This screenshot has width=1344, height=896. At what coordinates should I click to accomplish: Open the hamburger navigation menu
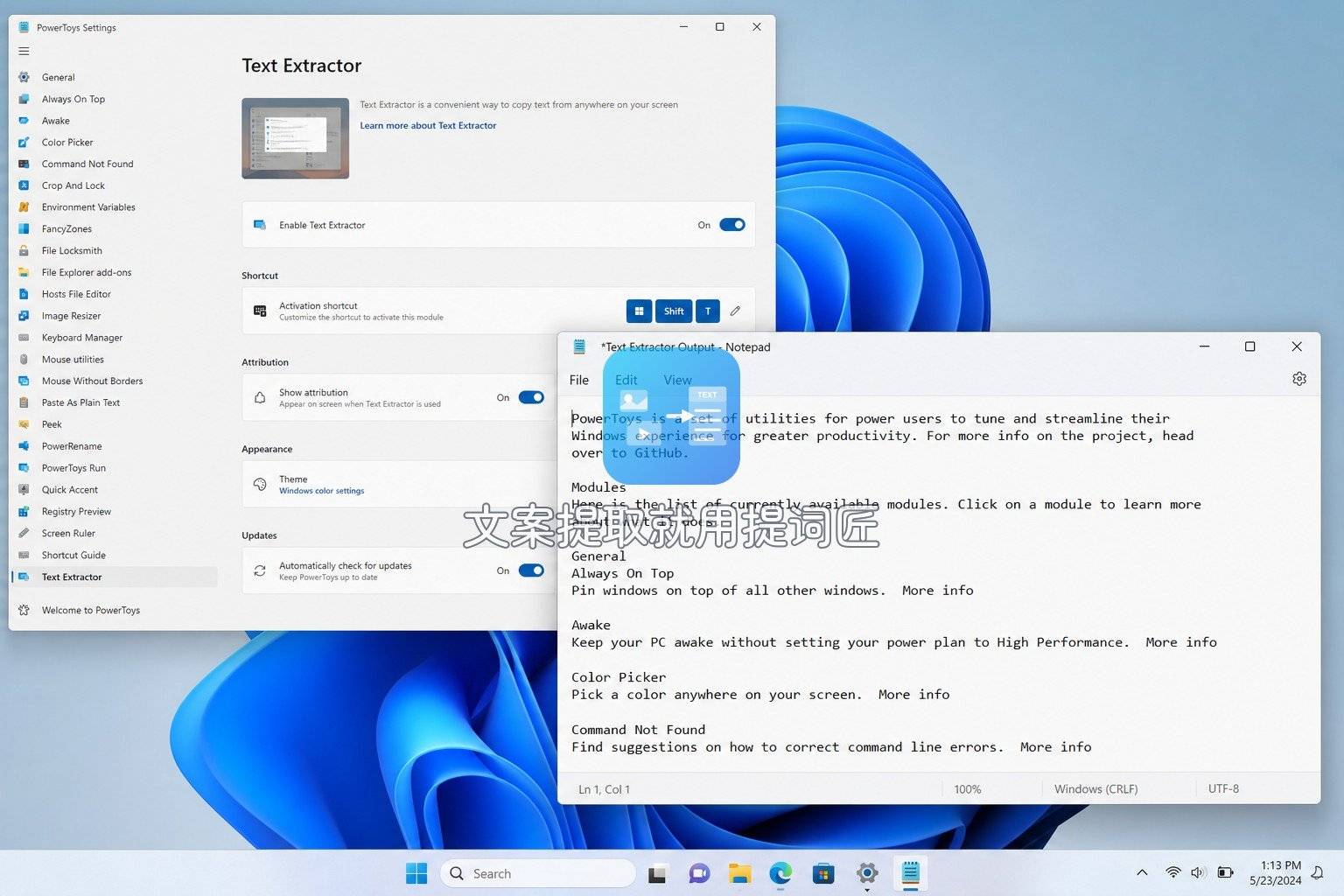click(24, 51)
